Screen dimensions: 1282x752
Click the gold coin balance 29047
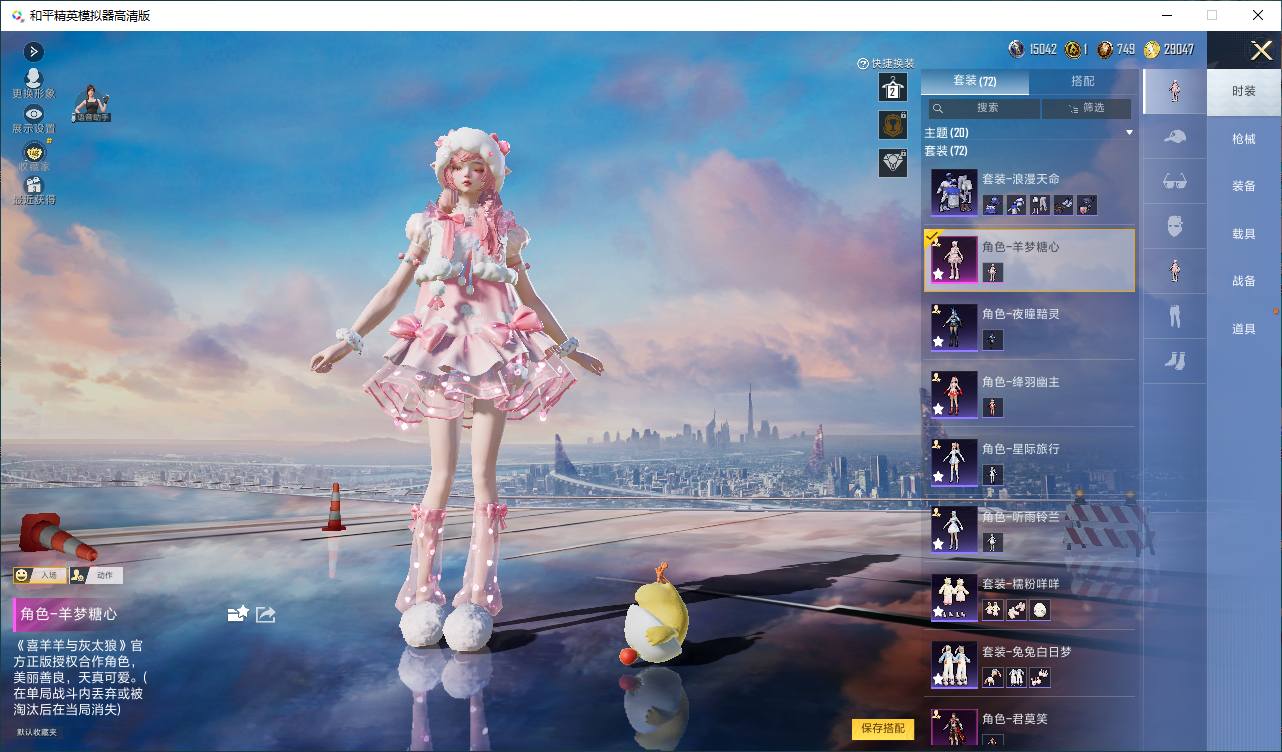[1169, 49]
